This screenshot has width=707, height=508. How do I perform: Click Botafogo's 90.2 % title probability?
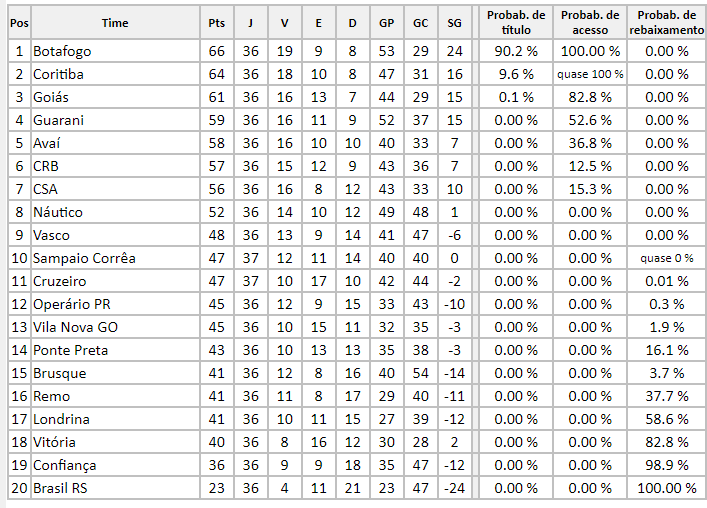click(x=516, y=51)
